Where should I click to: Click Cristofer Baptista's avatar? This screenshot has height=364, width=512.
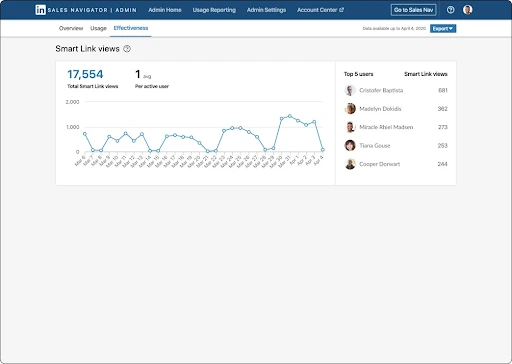pyautogui.click(x=350, y=90)
